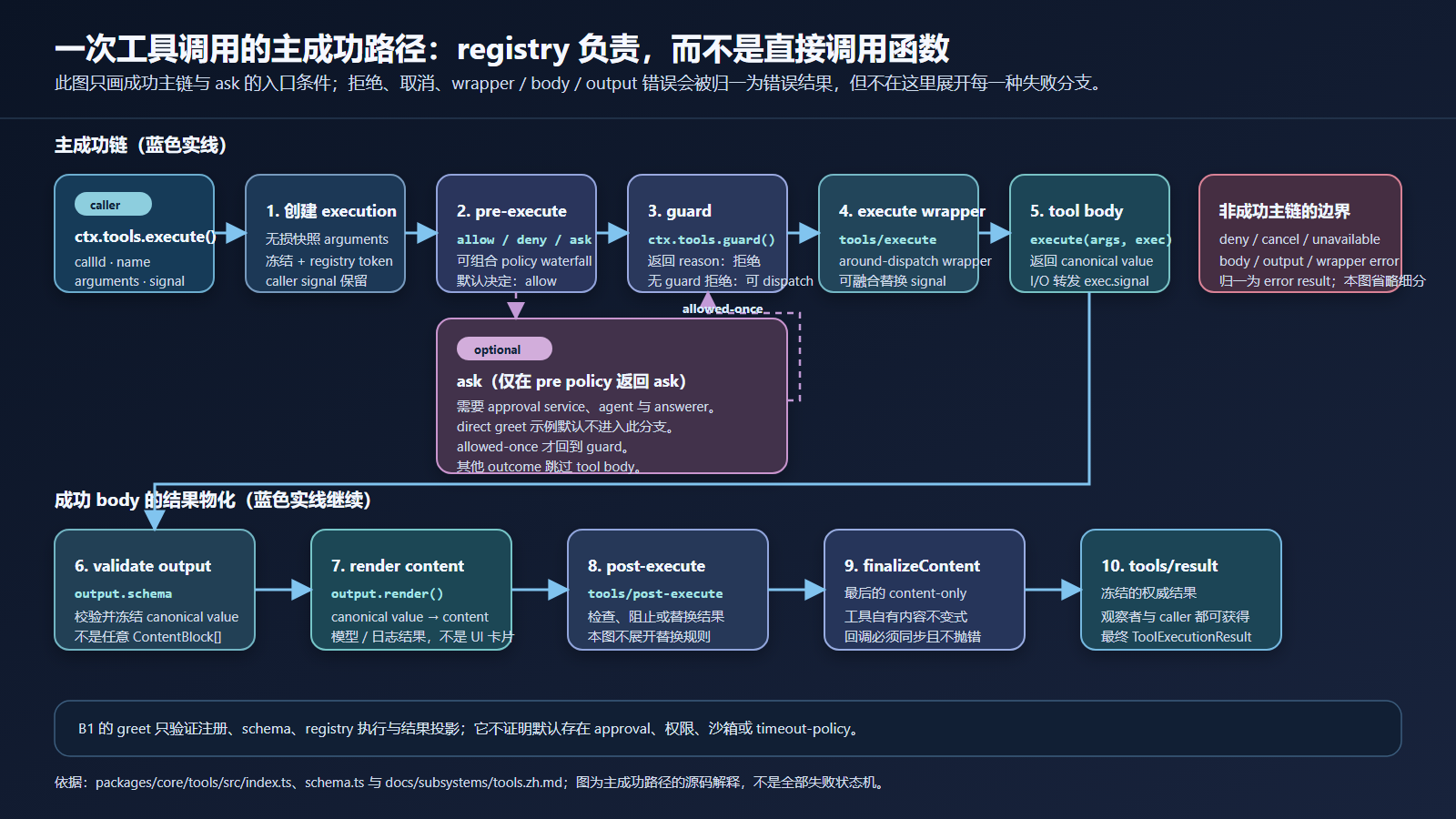Click 'canonical value → content' line
Viewport: 1456px width, 819px height.
[409, 617]
